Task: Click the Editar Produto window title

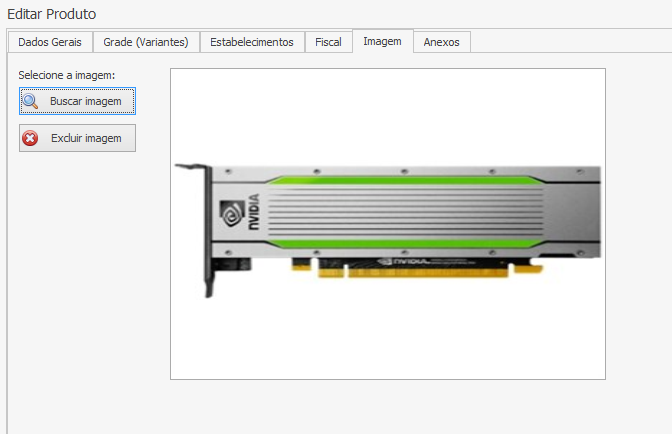Action: (x=52, y=13)
